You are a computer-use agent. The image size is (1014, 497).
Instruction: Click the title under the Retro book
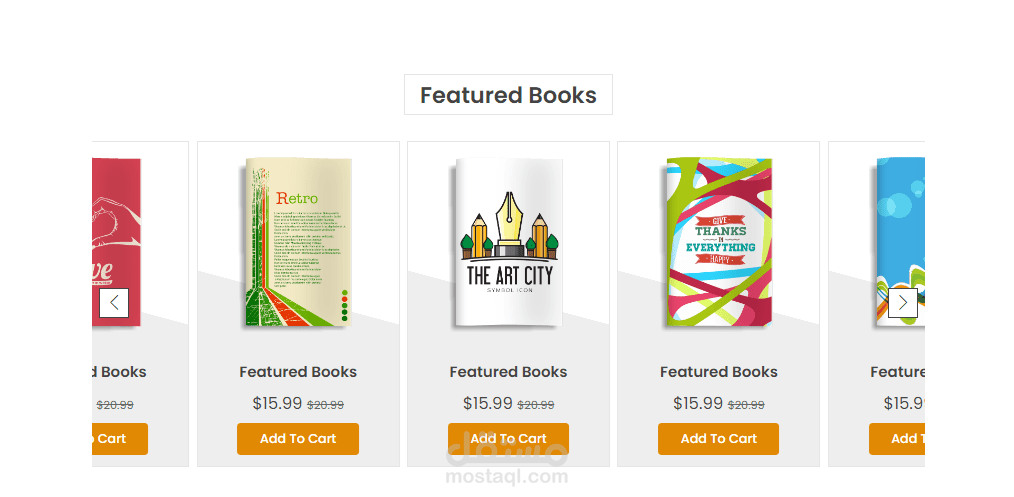[x=298, y=372]
